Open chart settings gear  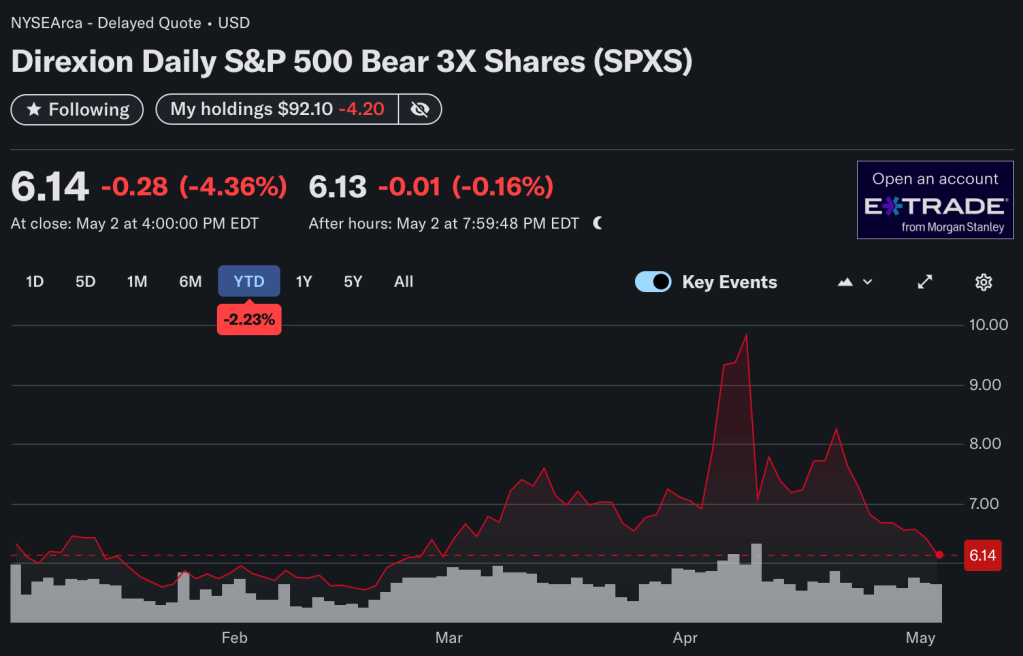[x=983, y=282]
